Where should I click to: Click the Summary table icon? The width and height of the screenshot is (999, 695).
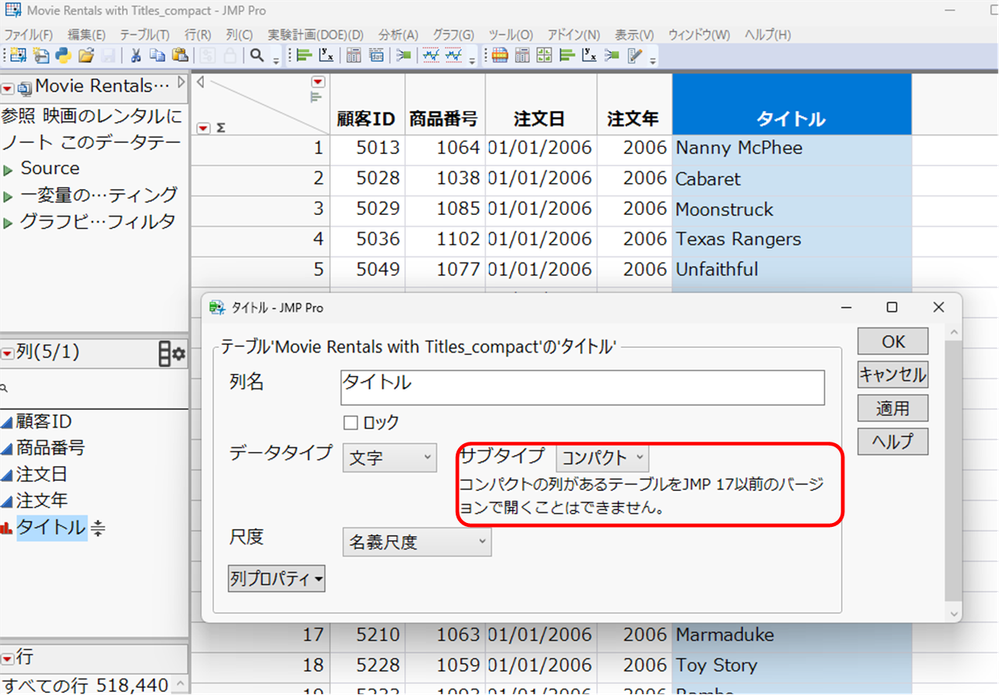click(377, 55)
